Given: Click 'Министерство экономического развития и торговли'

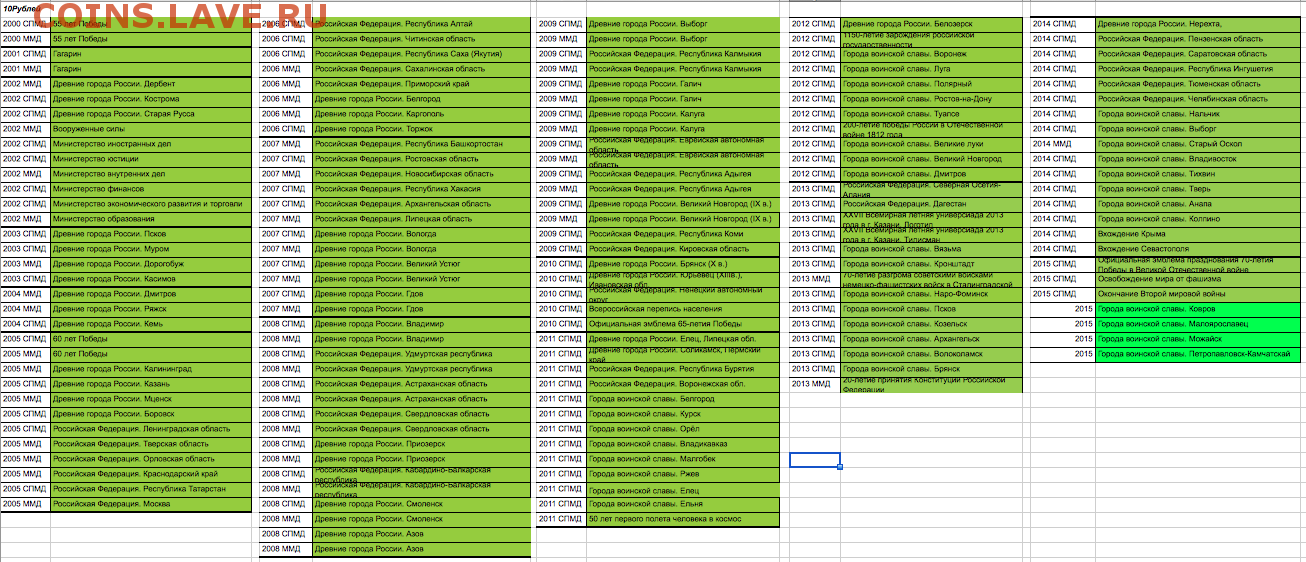Looking at the screenshot, I should pos(150,204).
